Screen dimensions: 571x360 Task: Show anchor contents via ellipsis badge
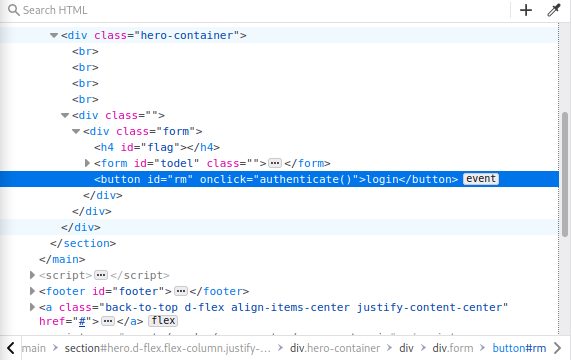tap(107, 321)
